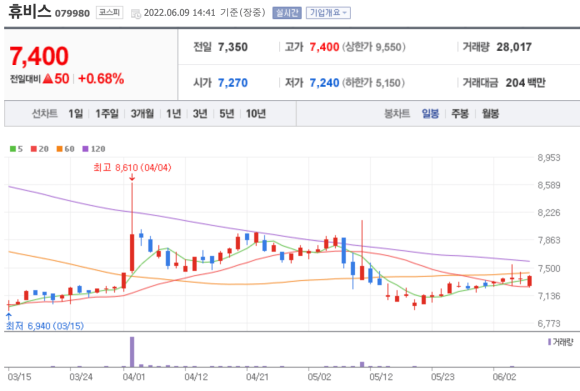
Task: Select the 3개월 line chart tab
Action: [x=142, y=114]
